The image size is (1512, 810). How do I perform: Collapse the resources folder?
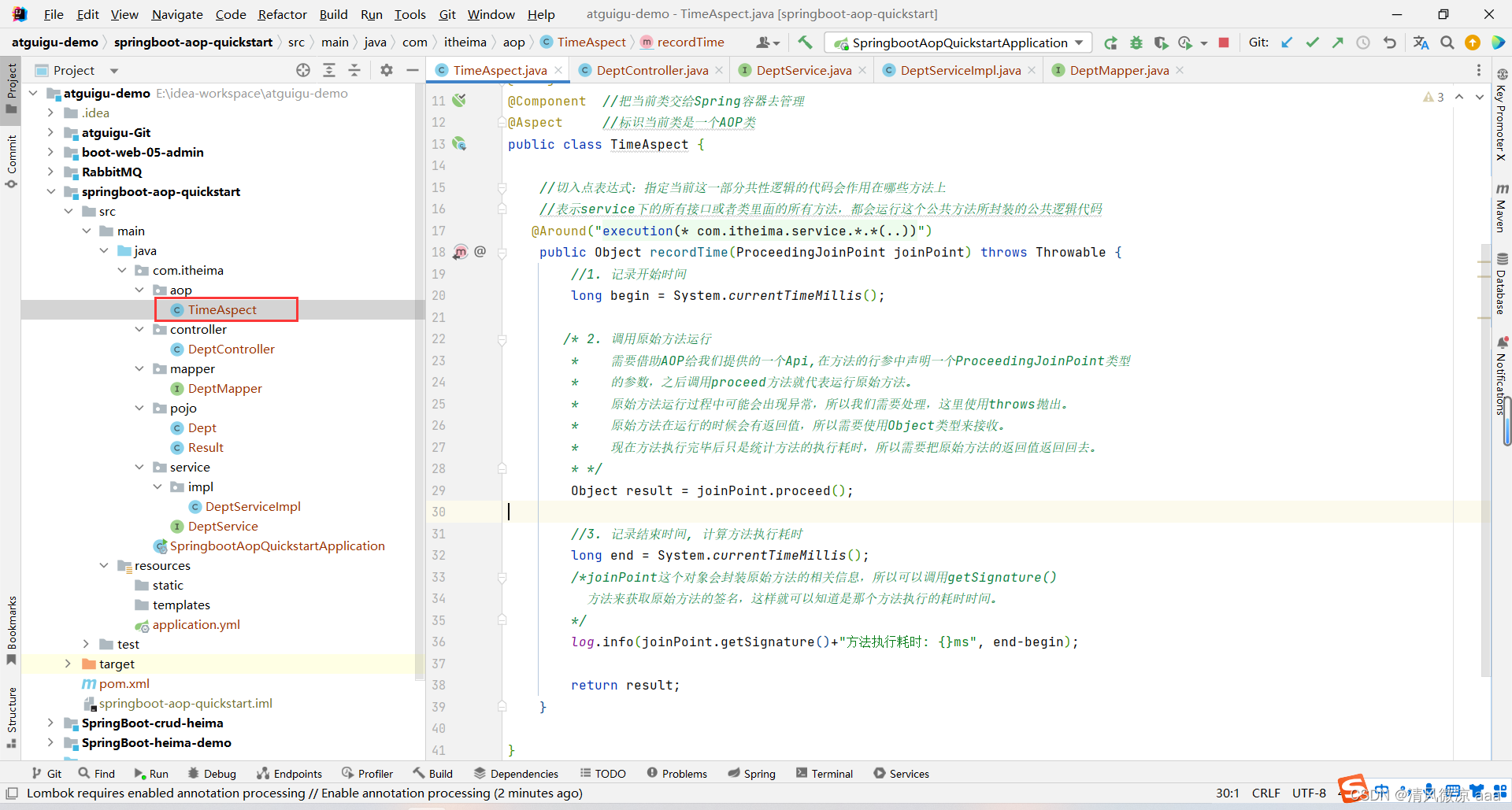pyautogui.click(x=104, y=565)
